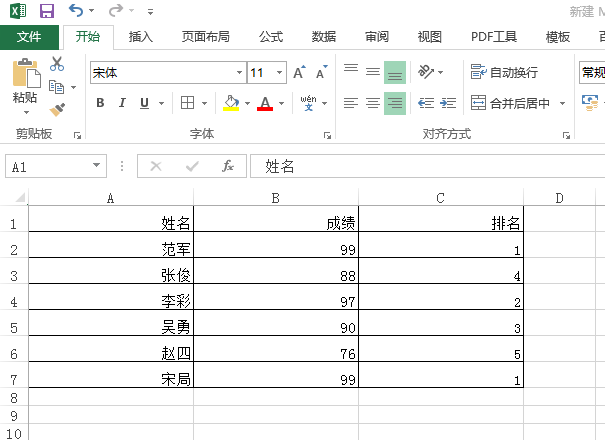The image size is (605, 440).
Task: Switch to the PDF工具 tab
Action: 494,37
